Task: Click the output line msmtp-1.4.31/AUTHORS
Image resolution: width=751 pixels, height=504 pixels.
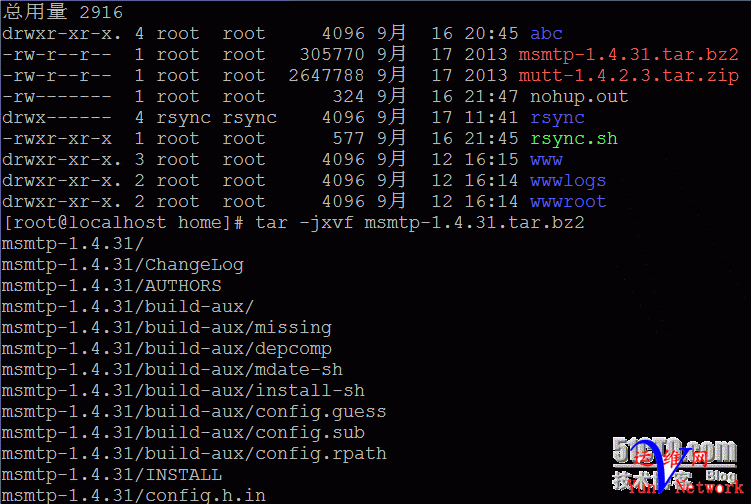Action: [112, 286]
